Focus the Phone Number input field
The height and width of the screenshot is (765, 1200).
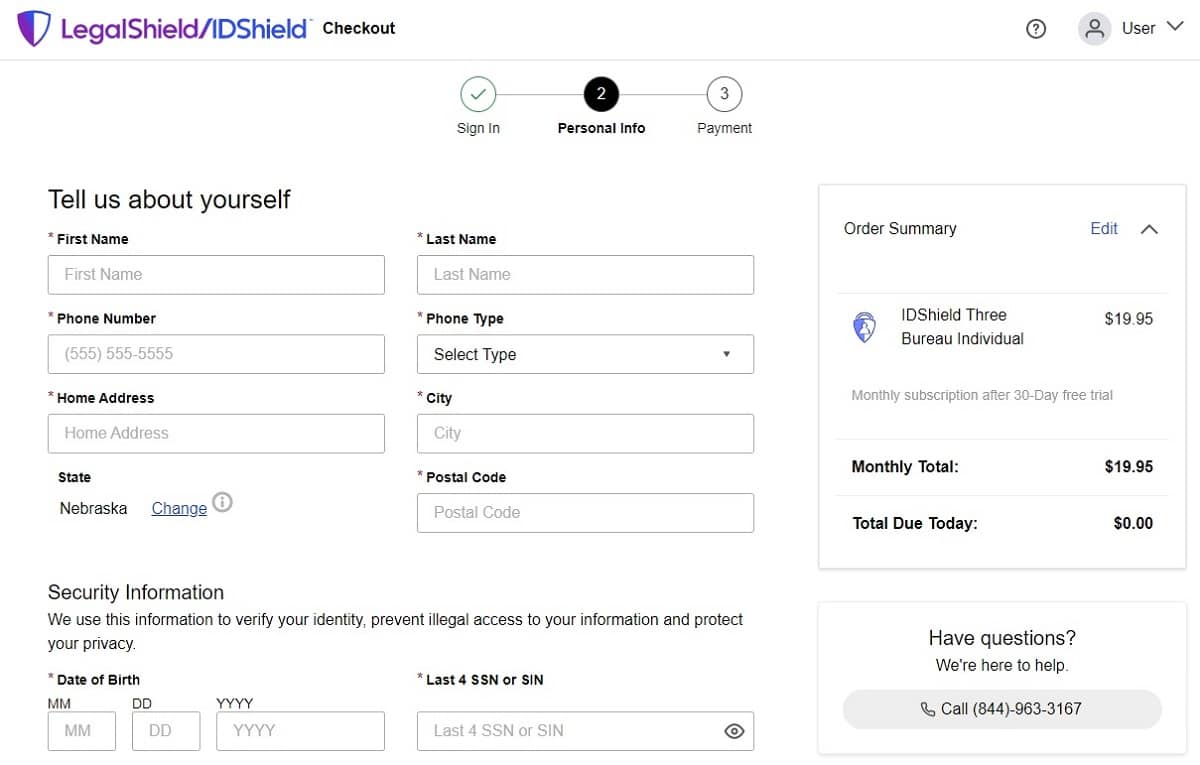pyautogui.click(x=216, y=354)
